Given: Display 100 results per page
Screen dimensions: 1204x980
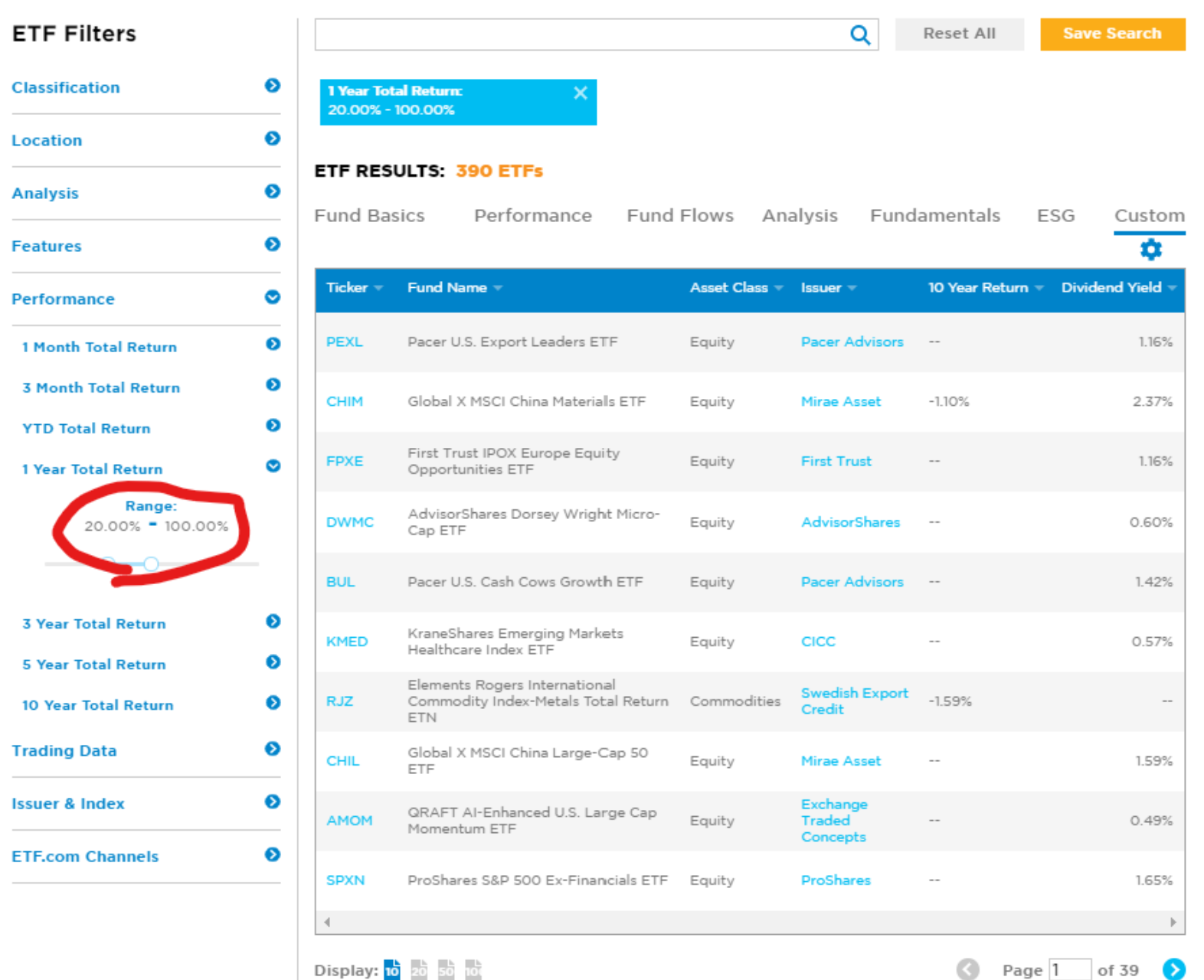Looking at the screenshot, I should click(473, 969).
